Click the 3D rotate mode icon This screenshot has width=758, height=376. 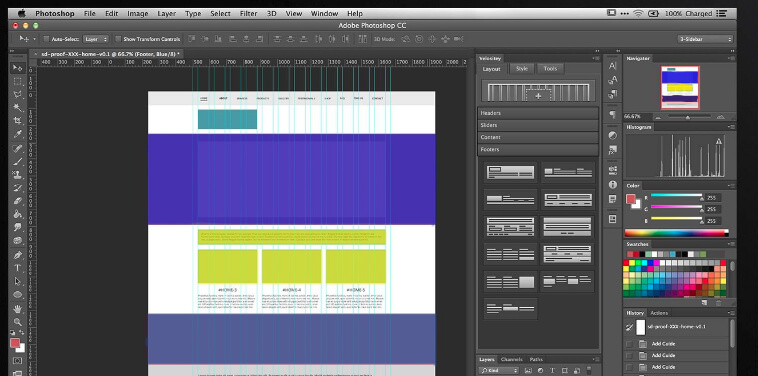[405, 39]
